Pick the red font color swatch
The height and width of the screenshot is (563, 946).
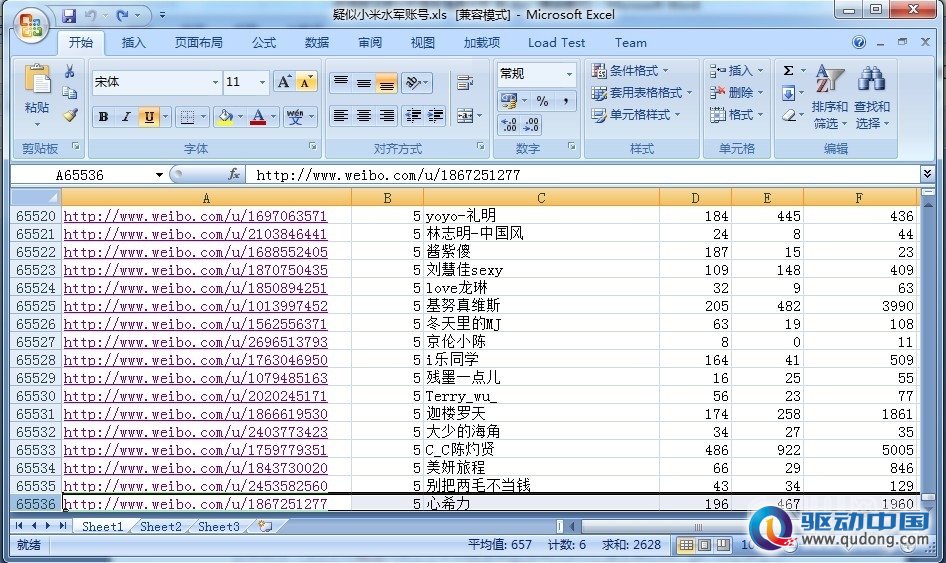click(258, 116)
